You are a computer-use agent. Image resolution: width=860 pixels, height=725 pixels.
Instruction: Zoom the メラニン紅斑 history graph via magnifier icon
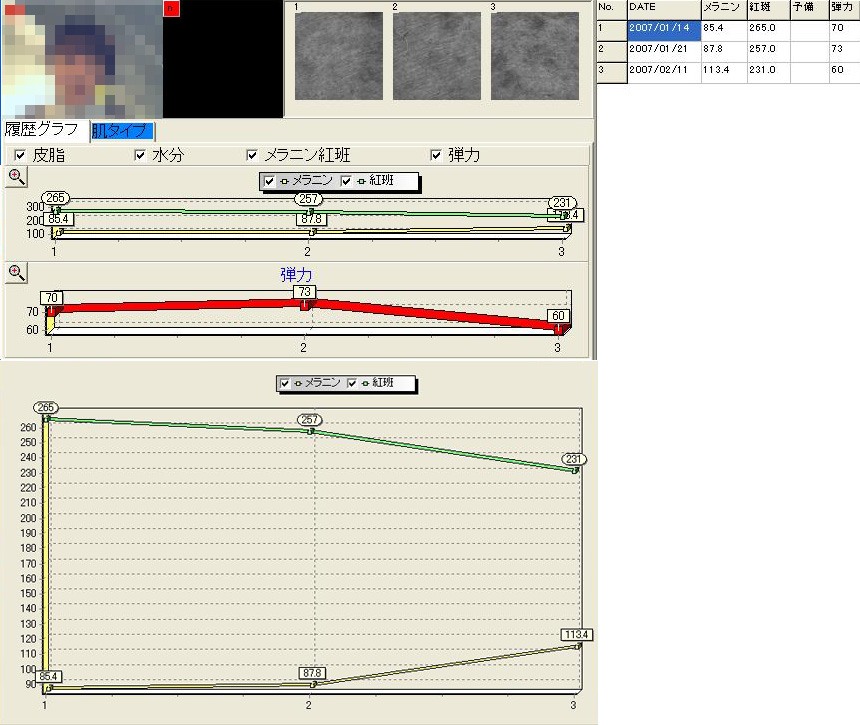16,177
